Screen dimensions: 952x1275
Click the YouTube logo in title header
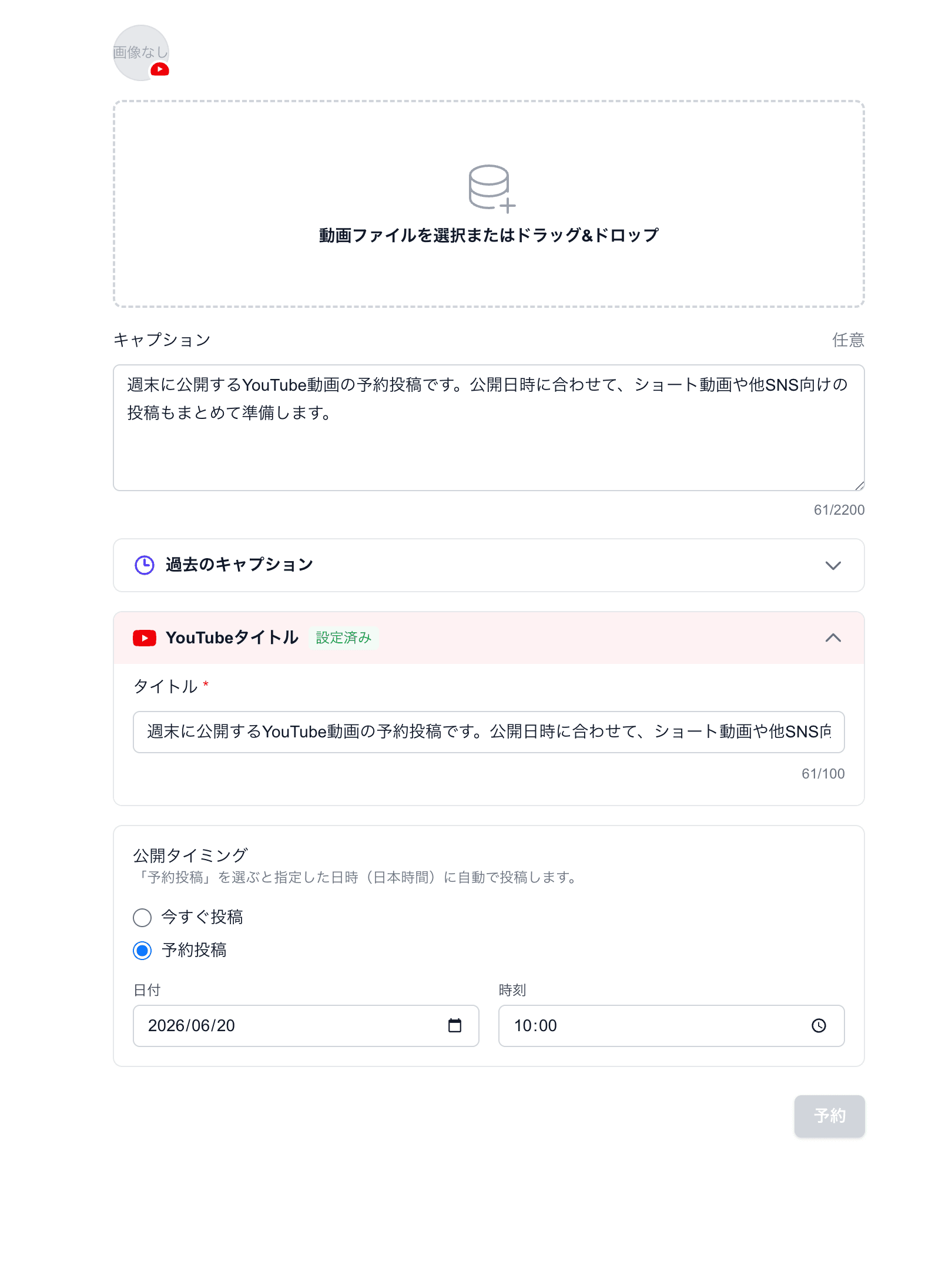pos(145,638)
